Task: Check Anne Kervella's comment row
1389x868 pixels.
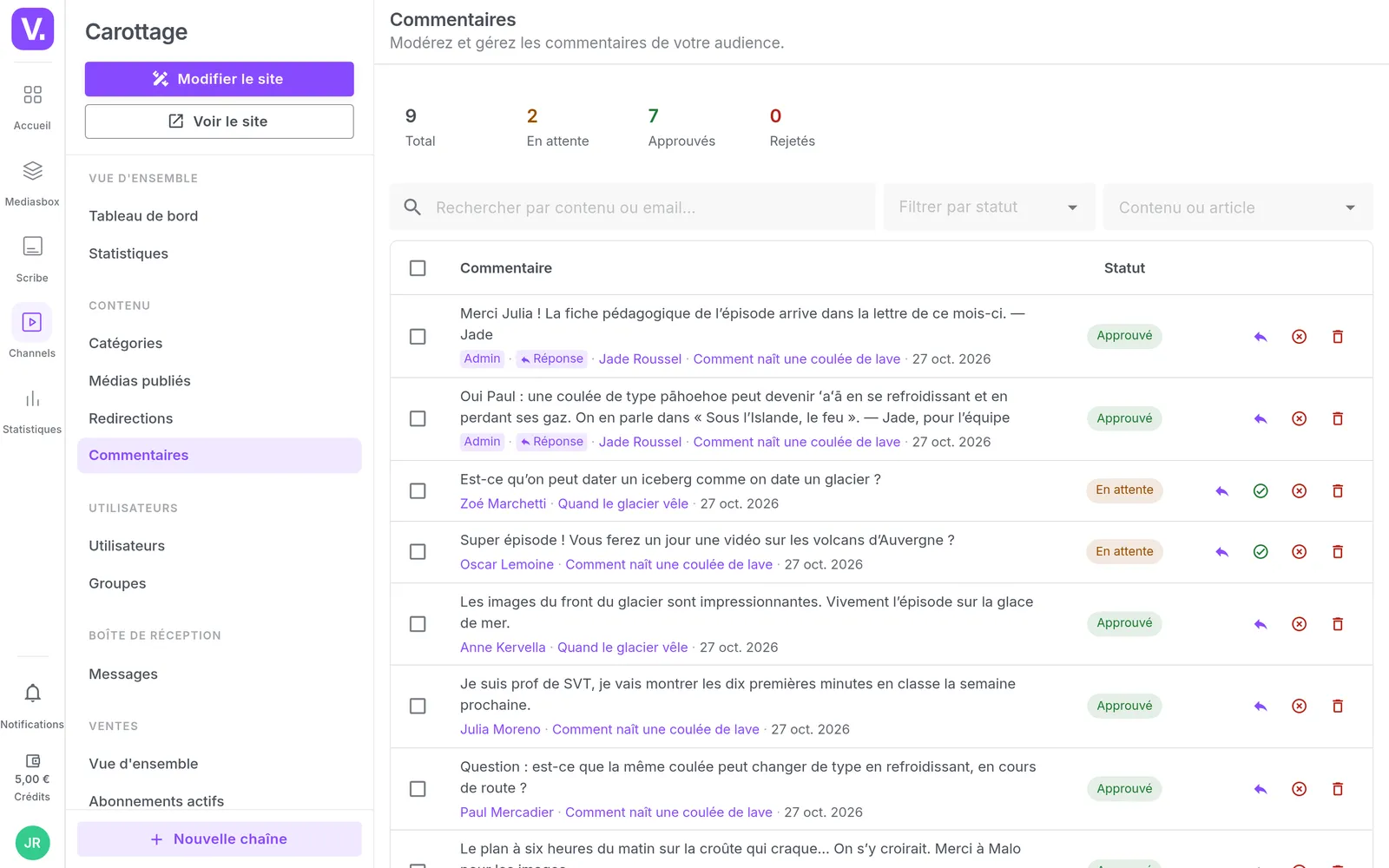Action: coord(418,624)
